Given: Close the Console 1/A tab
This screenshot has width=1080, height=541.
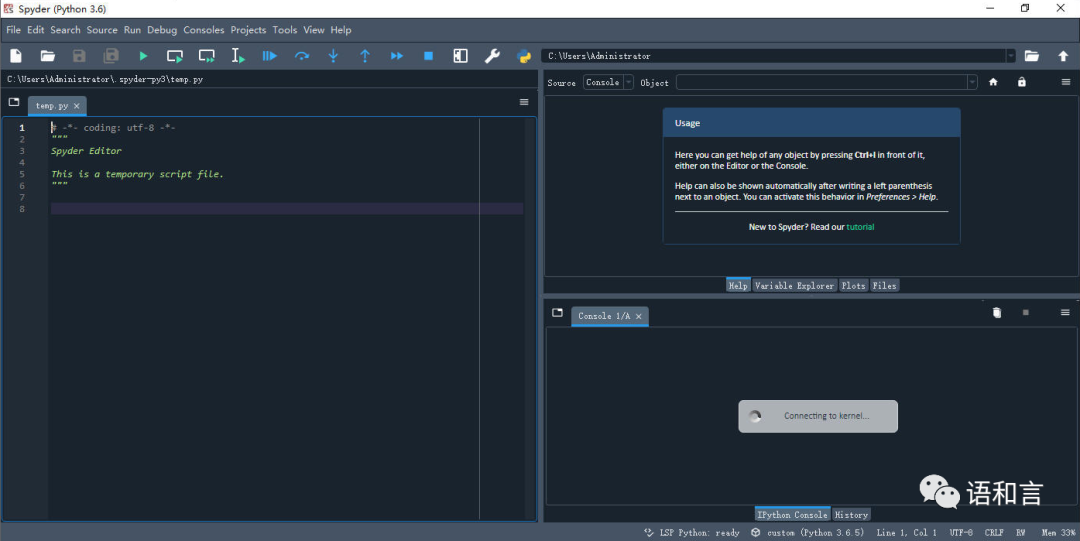Looking at the screenshot, I should tap(638, 316).
